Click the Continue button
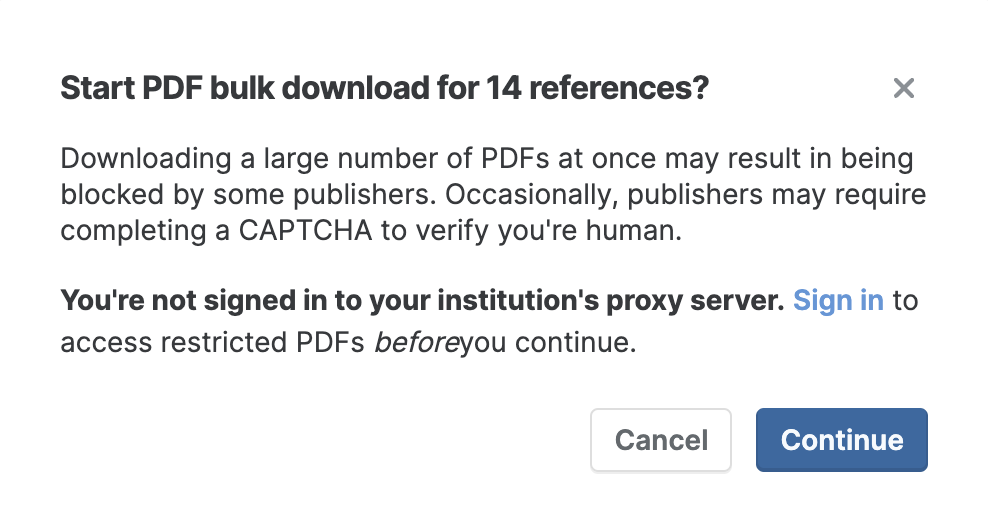The width and height of the screenshot is (988, 518). 842,440
